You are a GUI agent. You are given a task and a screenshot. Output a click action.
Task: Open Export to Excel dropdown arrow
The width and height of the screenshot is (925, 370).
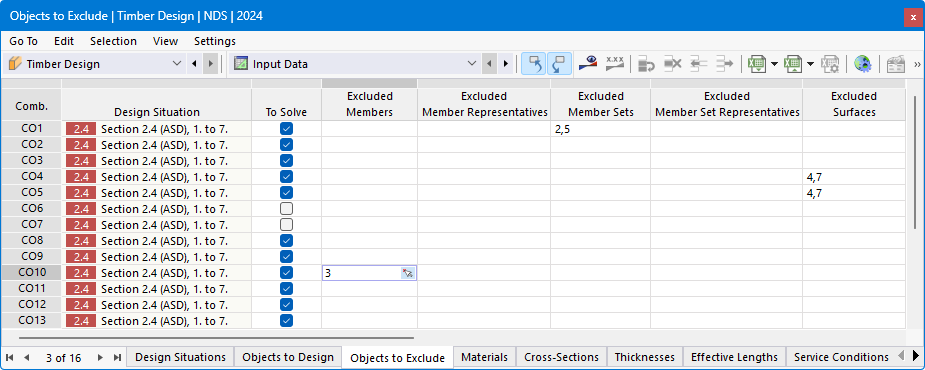click(774, 64)
